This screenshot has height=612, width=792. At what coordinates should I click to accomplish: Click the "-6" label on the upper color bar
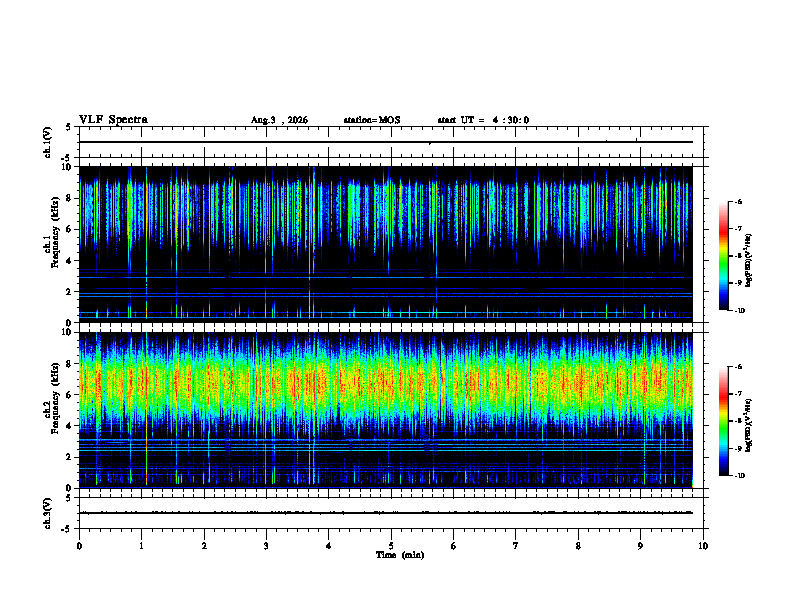[738, 201]
